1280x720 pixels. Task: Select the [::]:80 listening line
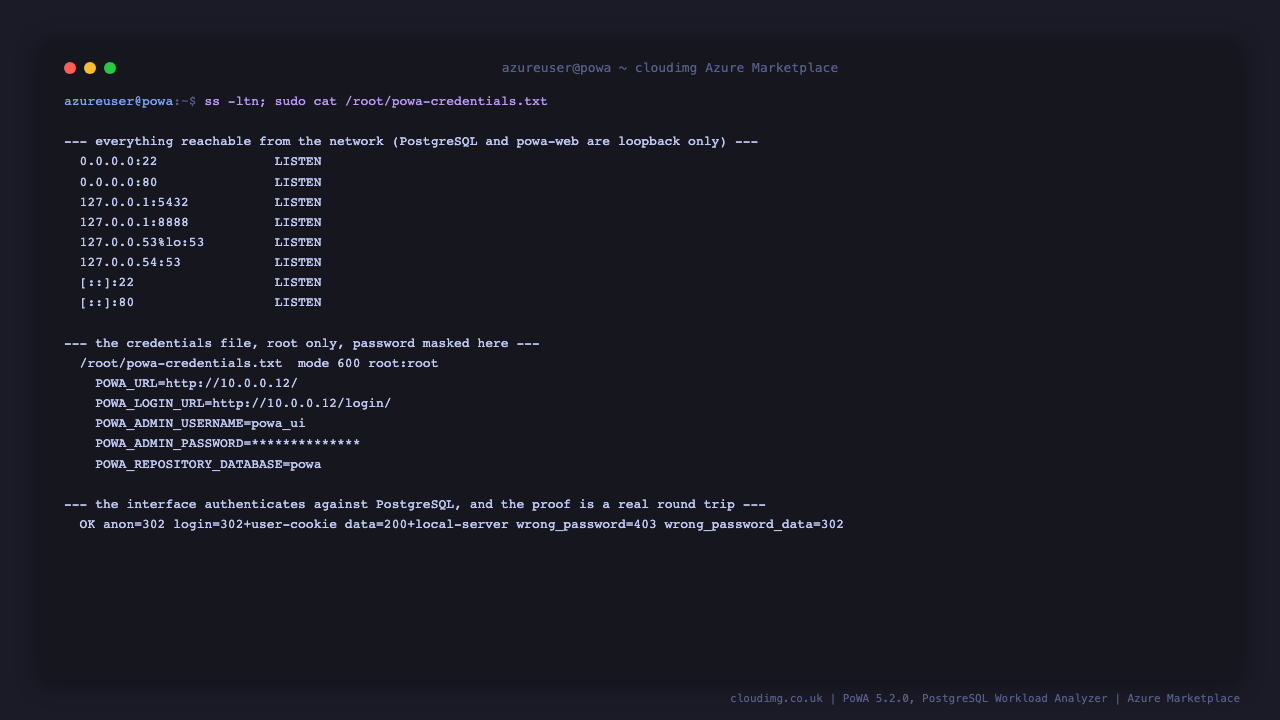pyautogui.click(x=201, y=302)
